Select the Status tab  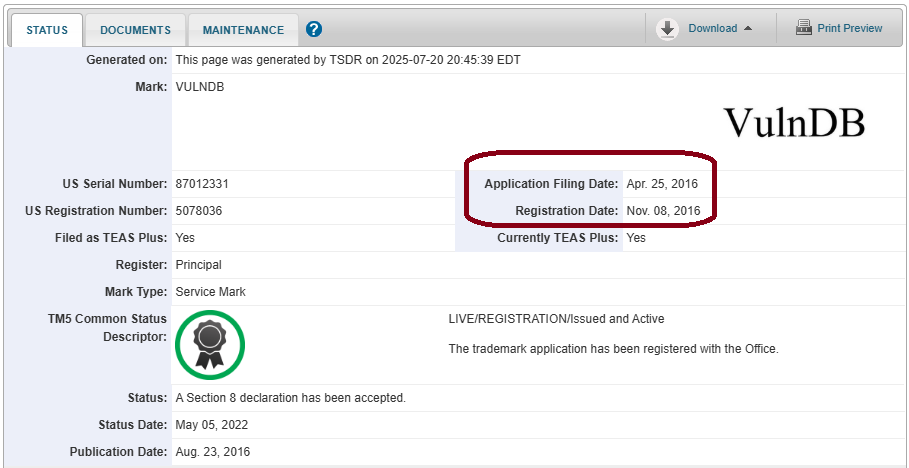click(x=47, y=30)
